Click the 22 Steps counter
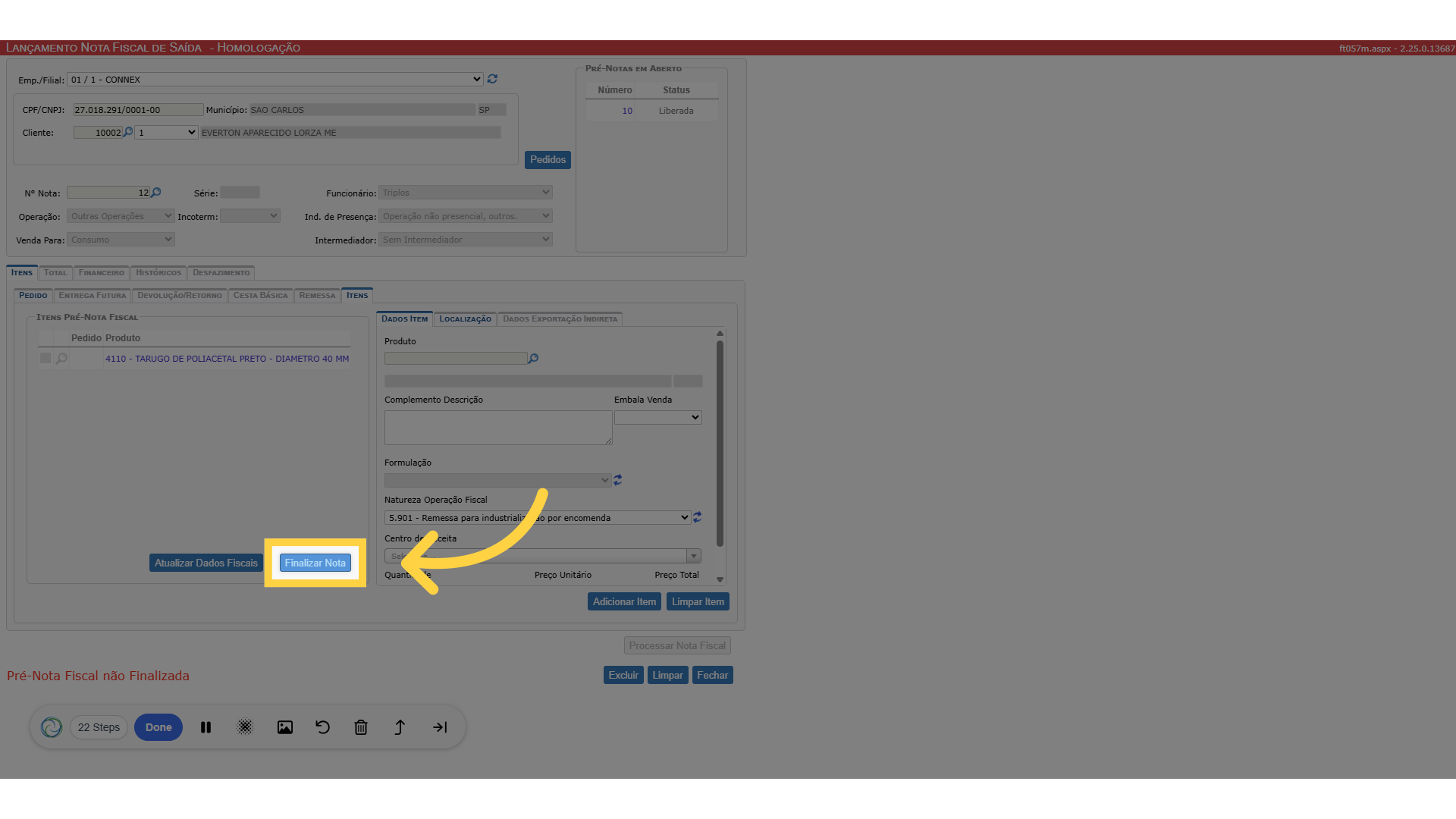 tap(99, 727)
